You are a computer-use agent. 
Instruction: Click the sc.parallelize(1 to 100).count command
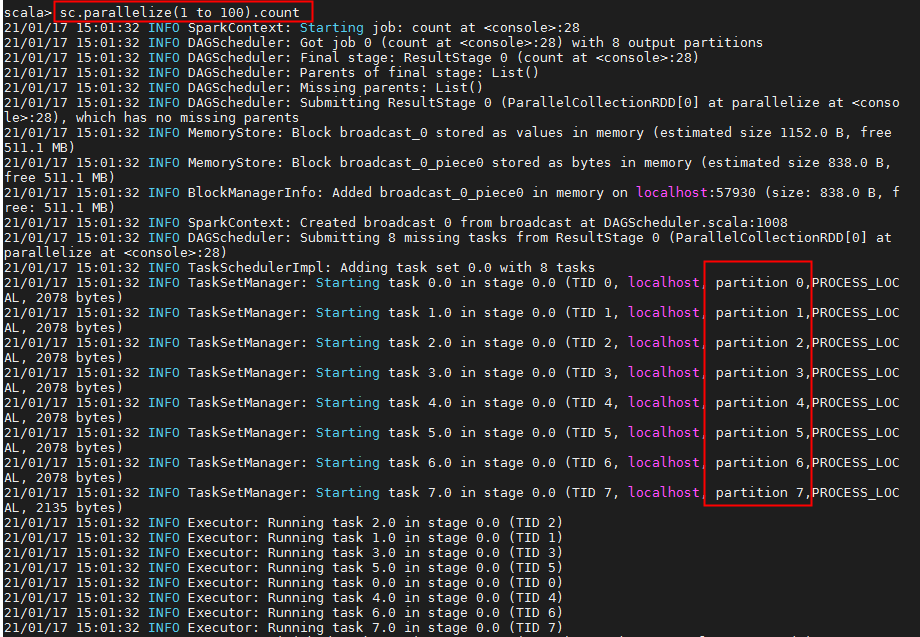(x=180, y=12)
